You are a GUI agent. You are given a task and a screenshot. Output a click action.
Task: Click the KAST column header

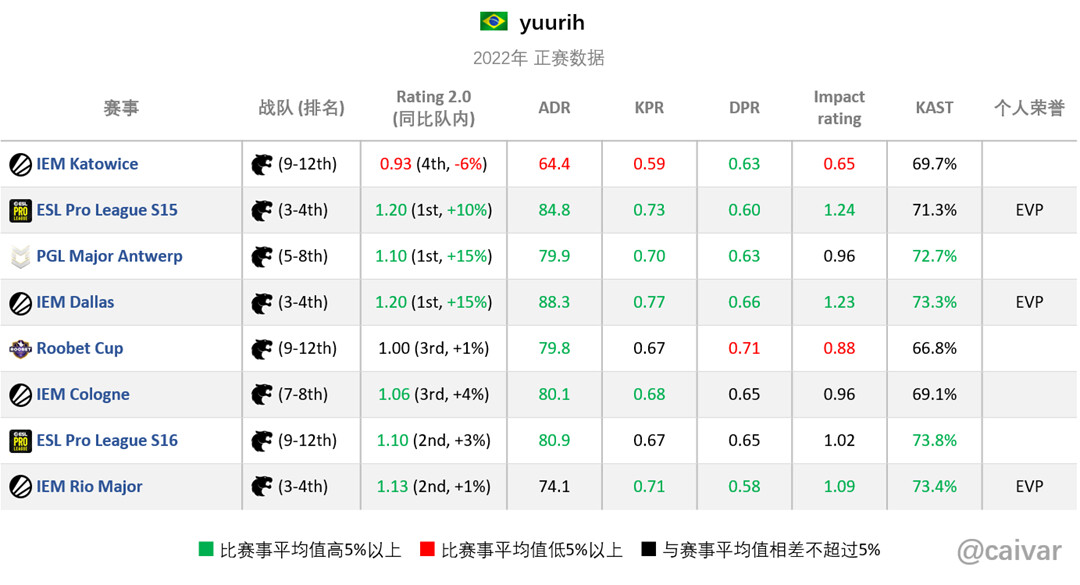[934, 107]
